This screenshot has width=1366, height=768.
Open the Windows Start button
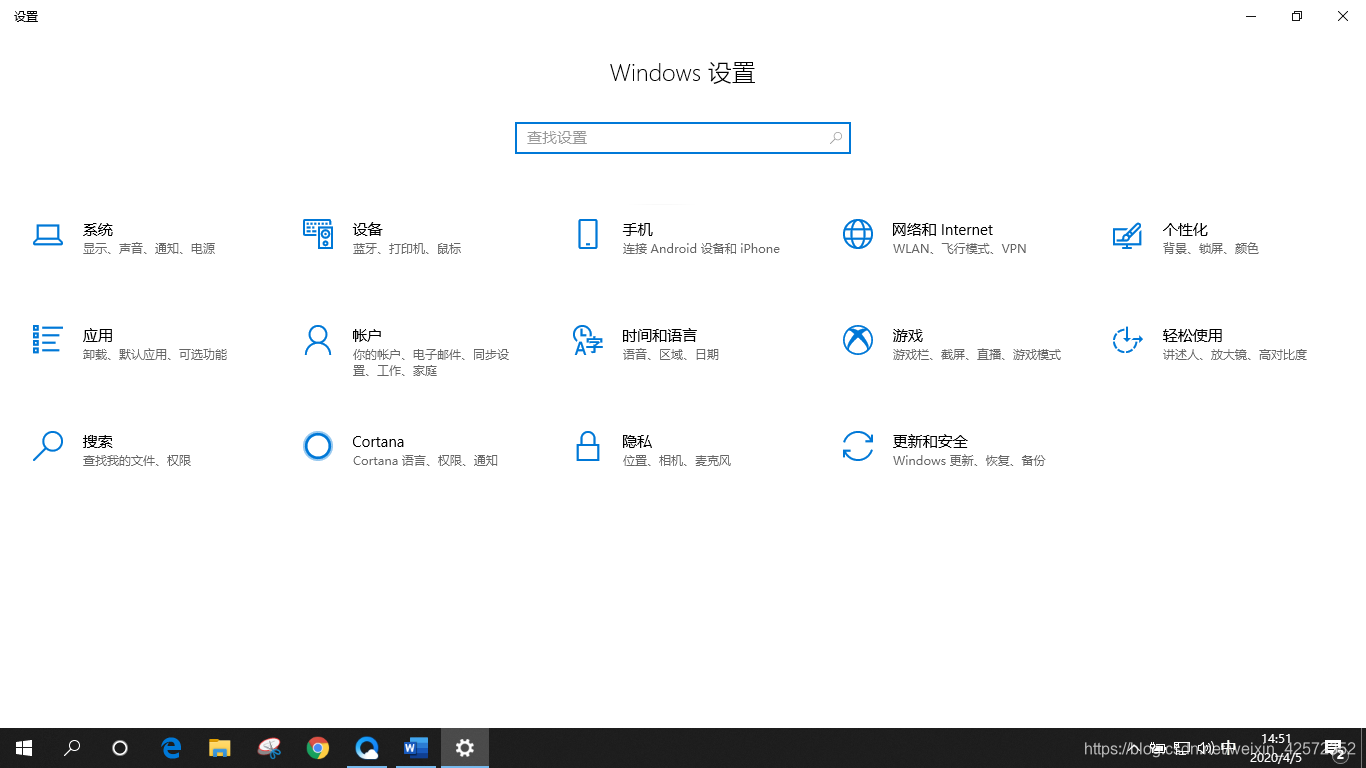[24, 748]
